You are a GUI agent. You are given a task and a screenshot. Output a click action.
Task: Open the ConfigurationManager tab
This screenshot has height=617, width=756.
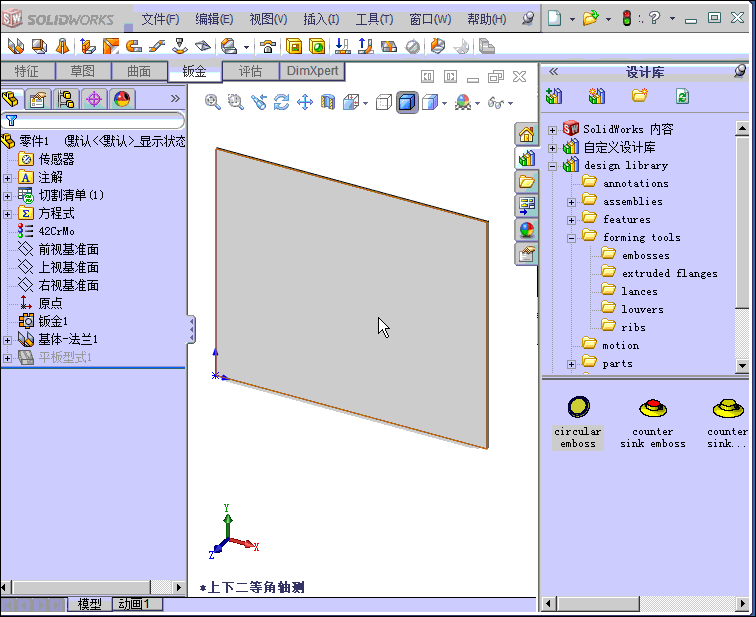66,99
